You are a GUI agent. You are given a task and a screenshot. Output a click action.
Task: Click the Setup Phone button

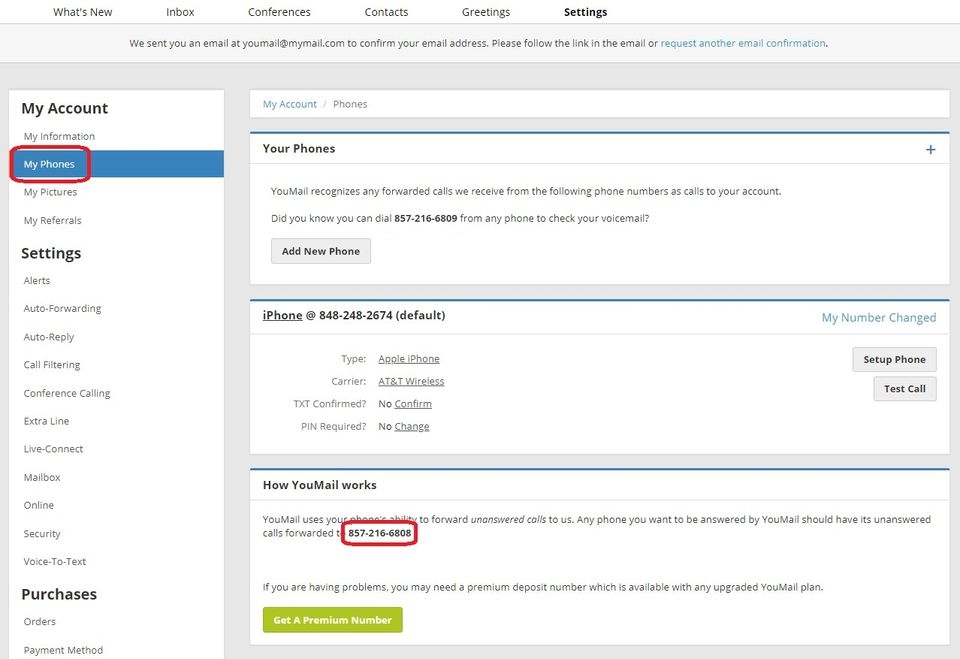[x=894, y=360]
